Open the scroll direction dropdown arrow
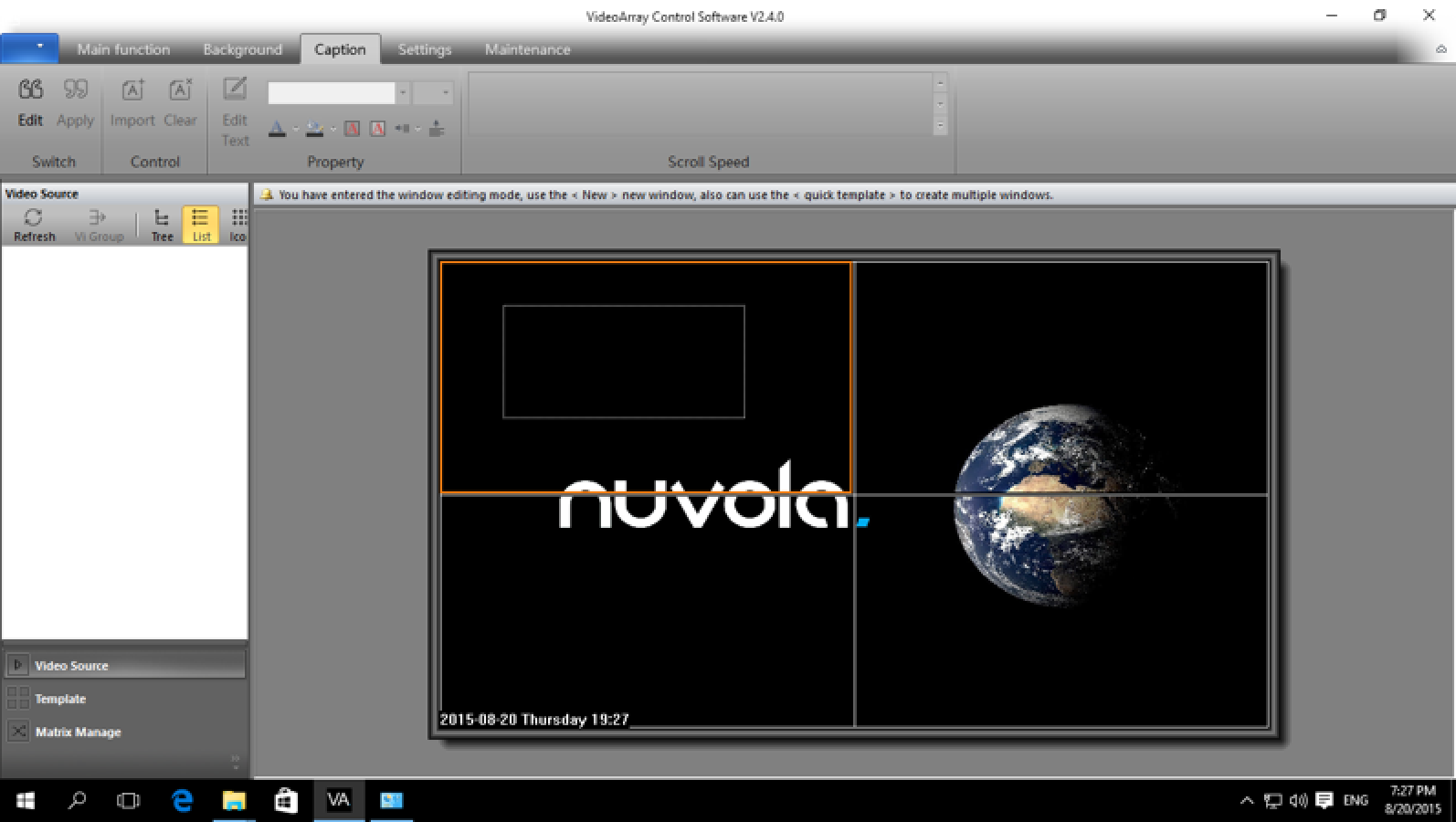 418,129
